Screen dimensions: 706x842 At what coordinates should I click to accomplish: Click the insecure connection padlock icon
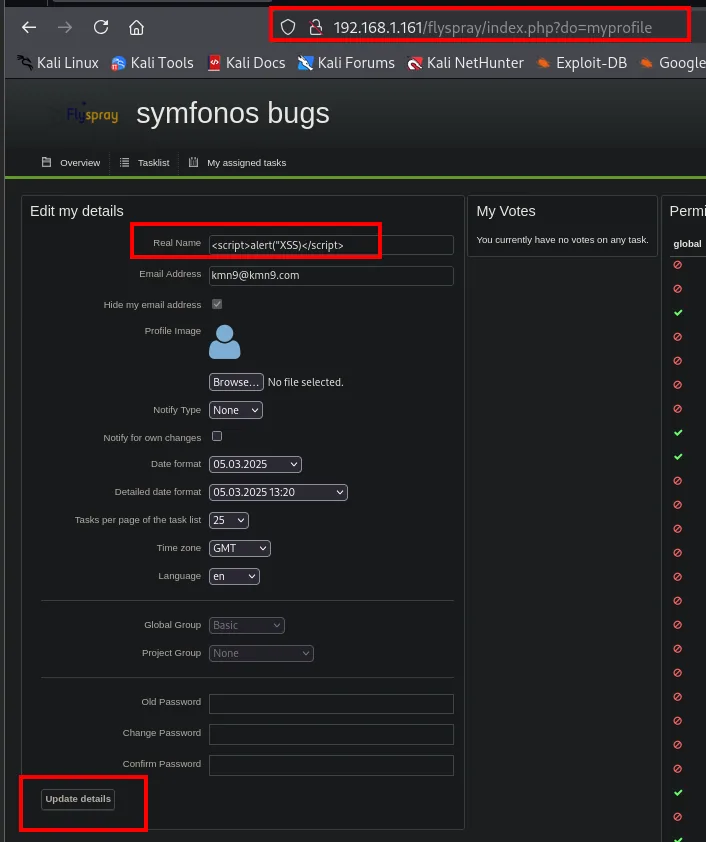(316, 27)
